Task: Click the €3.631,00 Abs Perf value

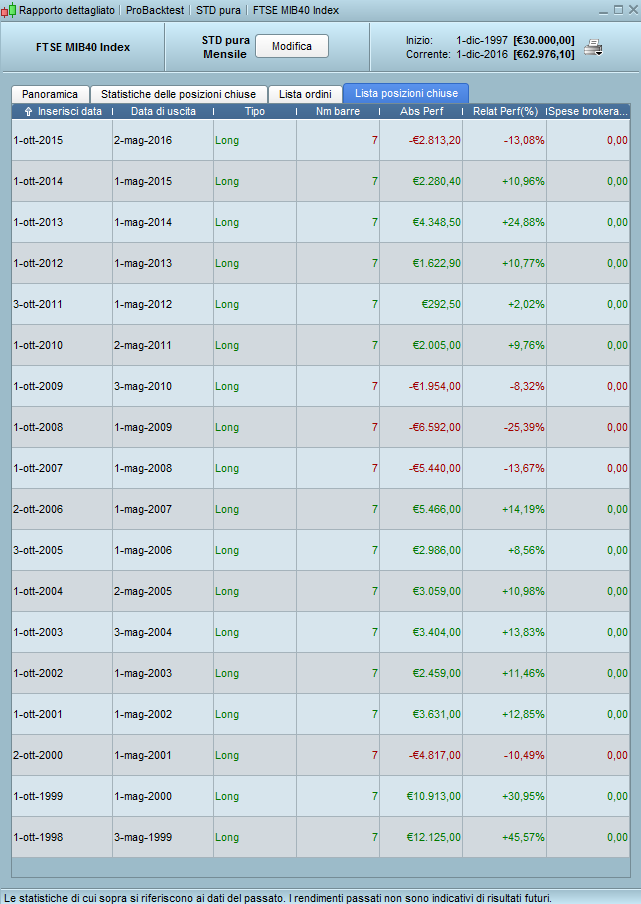Action: (x=436, y=713)
